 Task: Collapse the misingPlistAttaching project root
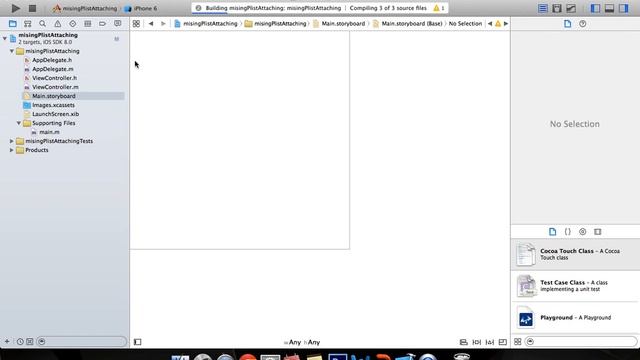click(5, 38)
